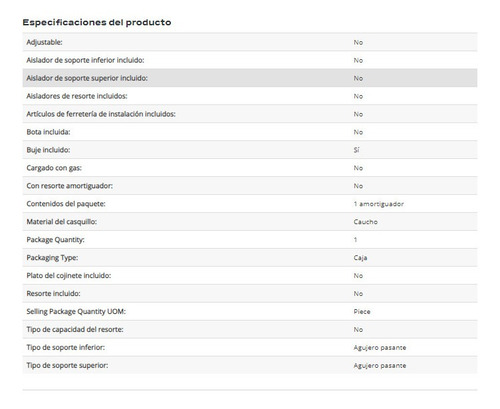Viewport: 500px width, 409px height.
Task: Click the Aisladores de resorte incluidos label
Action: 77,96
